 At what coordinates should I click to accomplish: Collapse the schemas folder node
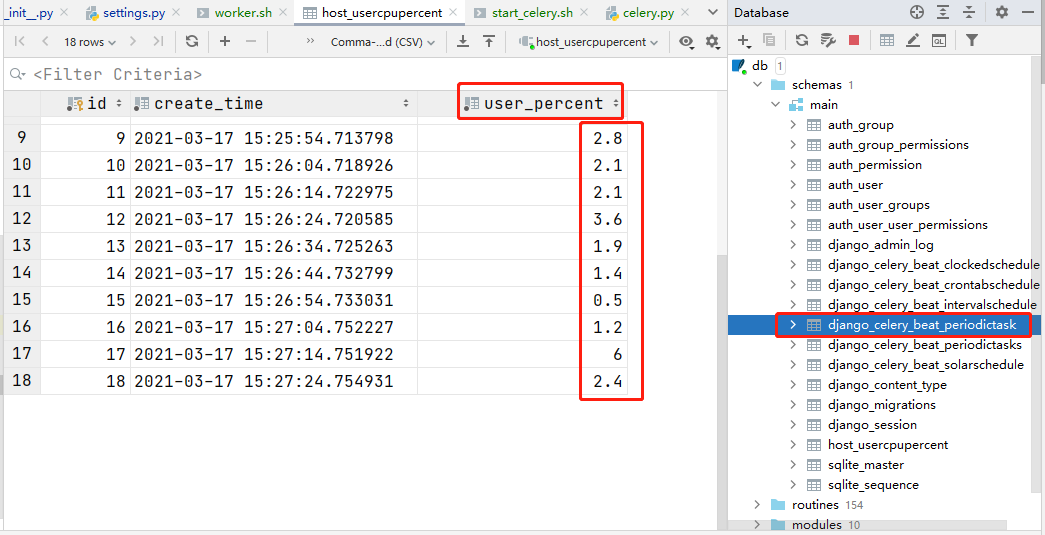click(757, 85)
